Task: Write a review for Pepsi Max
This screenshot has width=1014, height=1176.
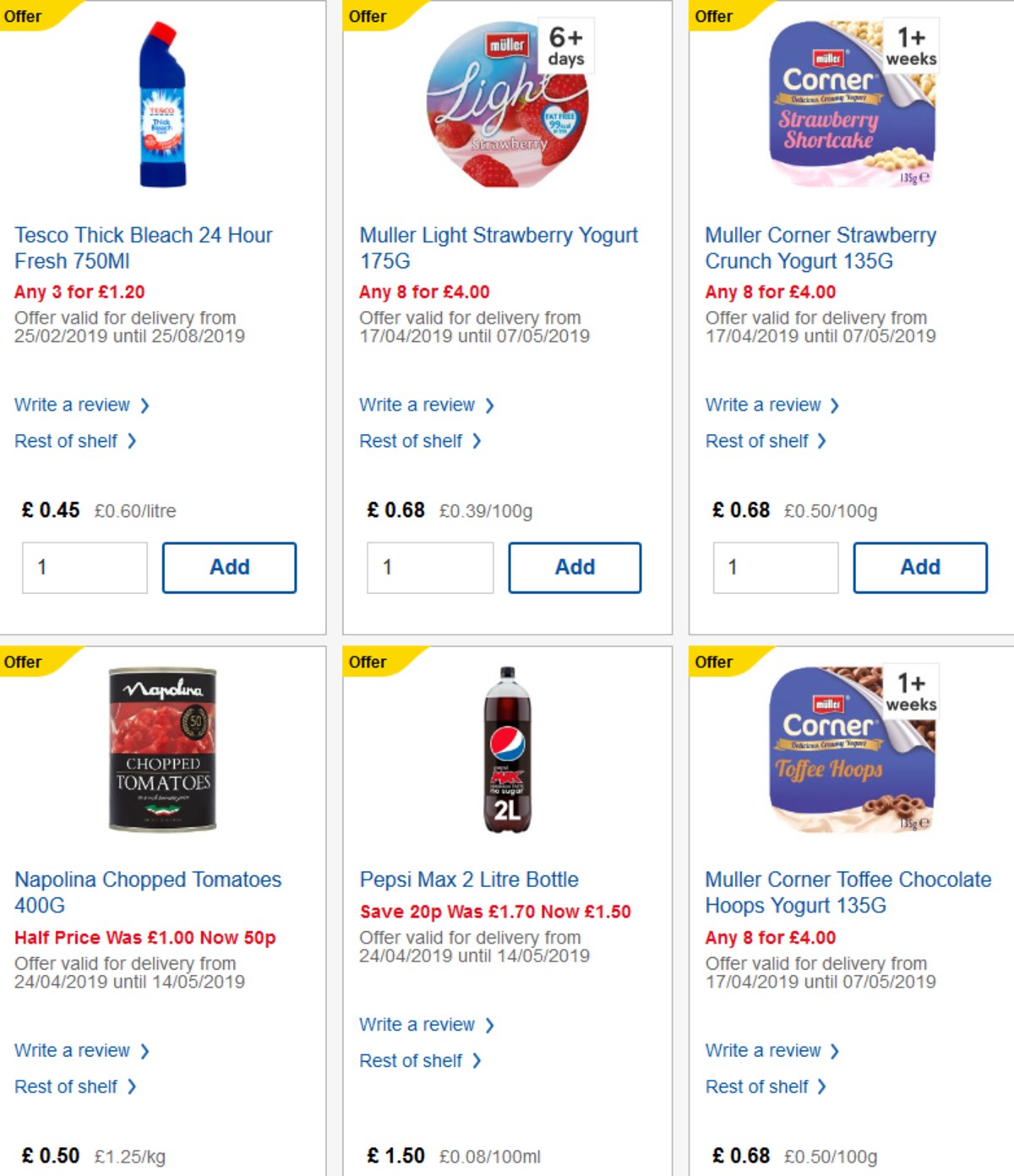Action: (417, 1024)
